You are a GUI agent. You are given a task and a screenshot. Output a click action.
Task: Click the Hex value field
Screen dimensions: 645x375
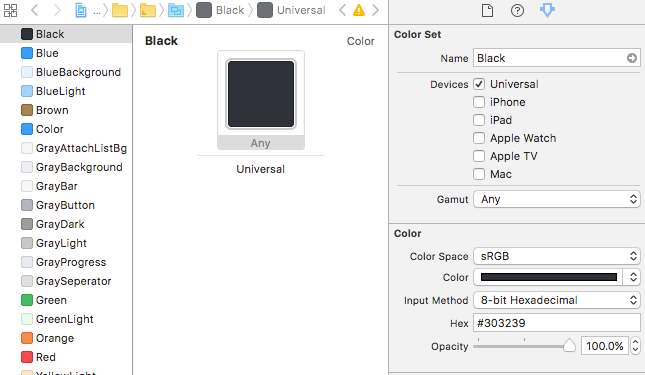pyautogui.click(x=557, y=323)
